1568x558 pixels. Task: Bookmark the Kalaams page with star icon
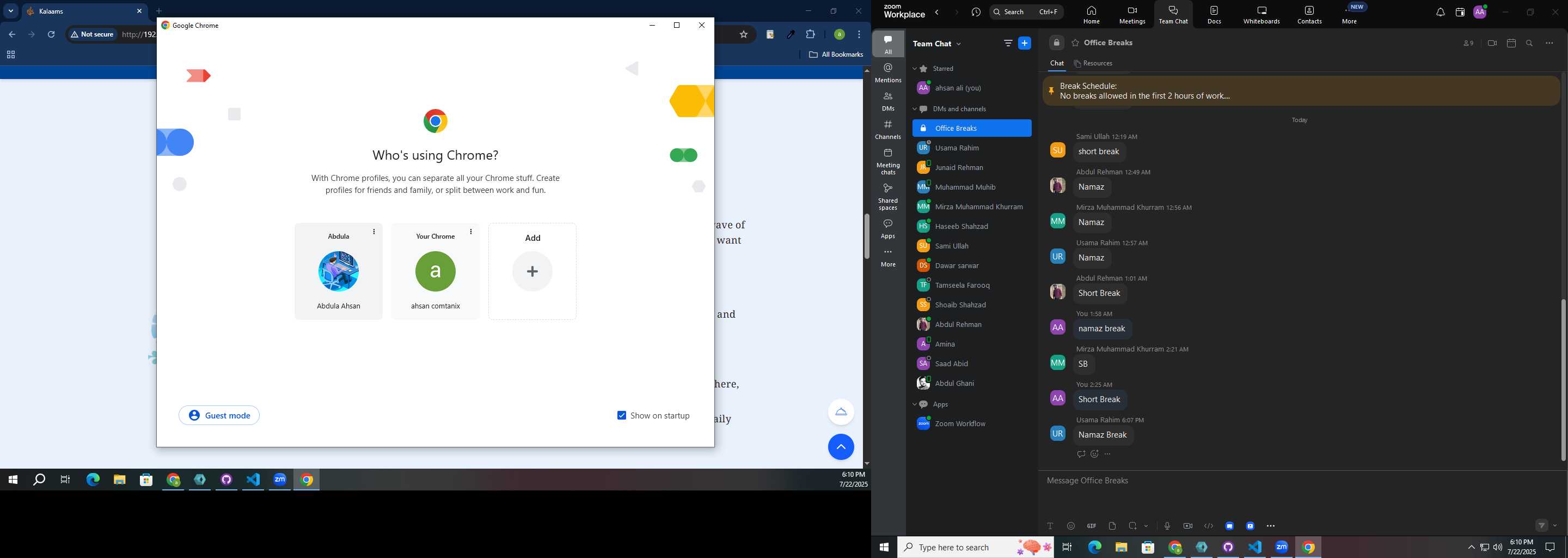click(x=743, y=35)
